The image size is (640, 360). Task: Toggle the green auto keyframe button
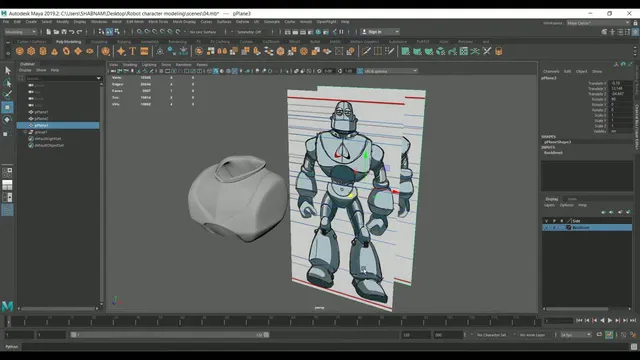click(609, 335)
